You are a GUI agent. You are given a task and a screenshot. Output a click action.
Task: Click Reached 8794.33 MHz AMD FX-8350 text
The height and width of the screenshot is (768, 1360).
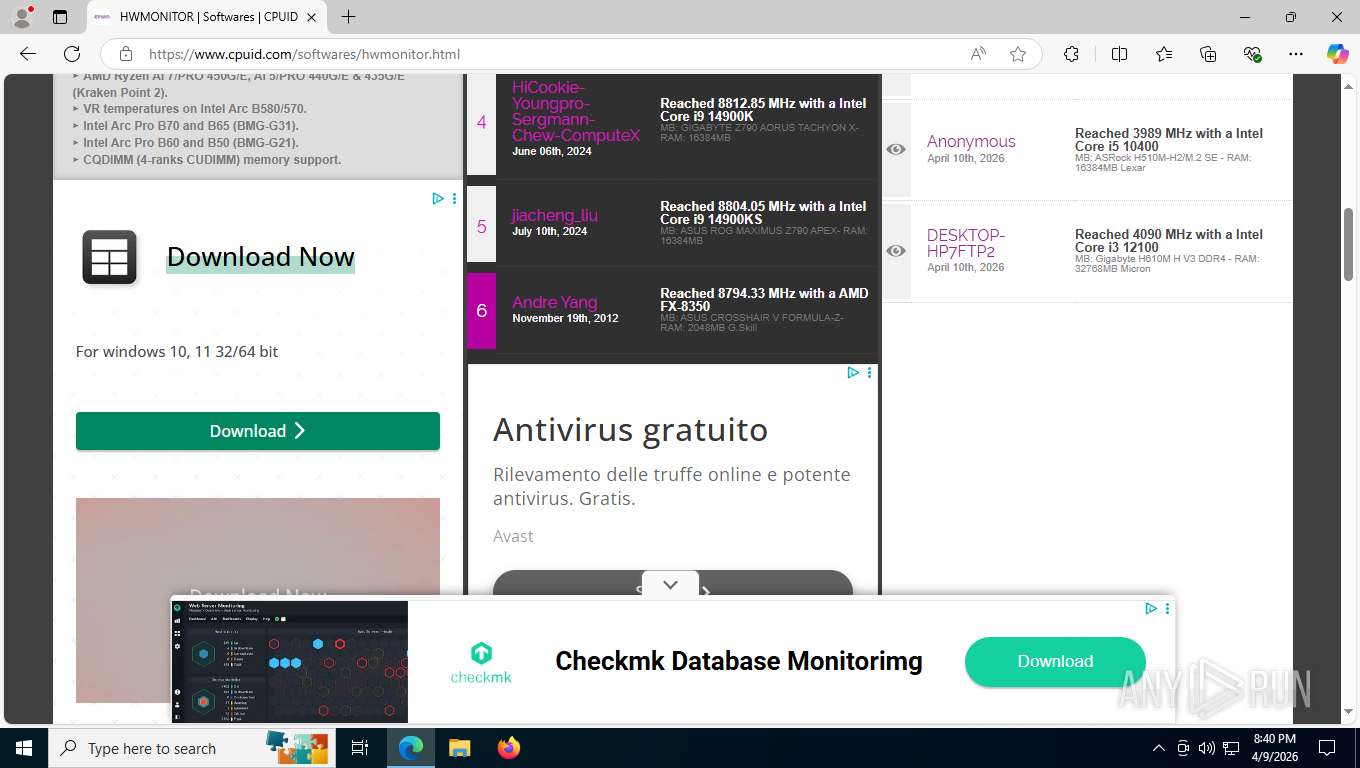click(764, 300)
